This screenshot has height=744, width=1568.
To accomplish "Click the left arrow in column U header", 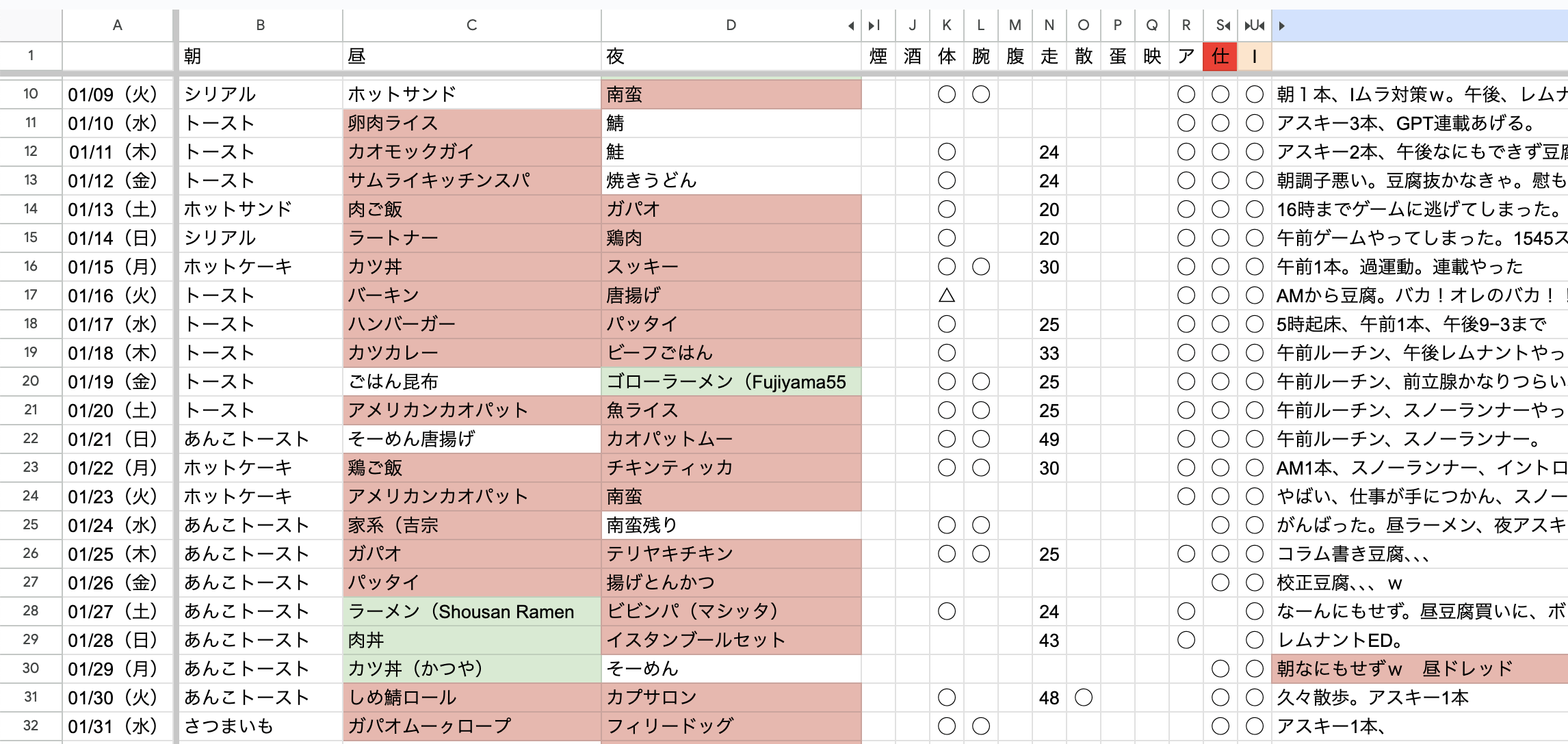I will pos(1262,26).
